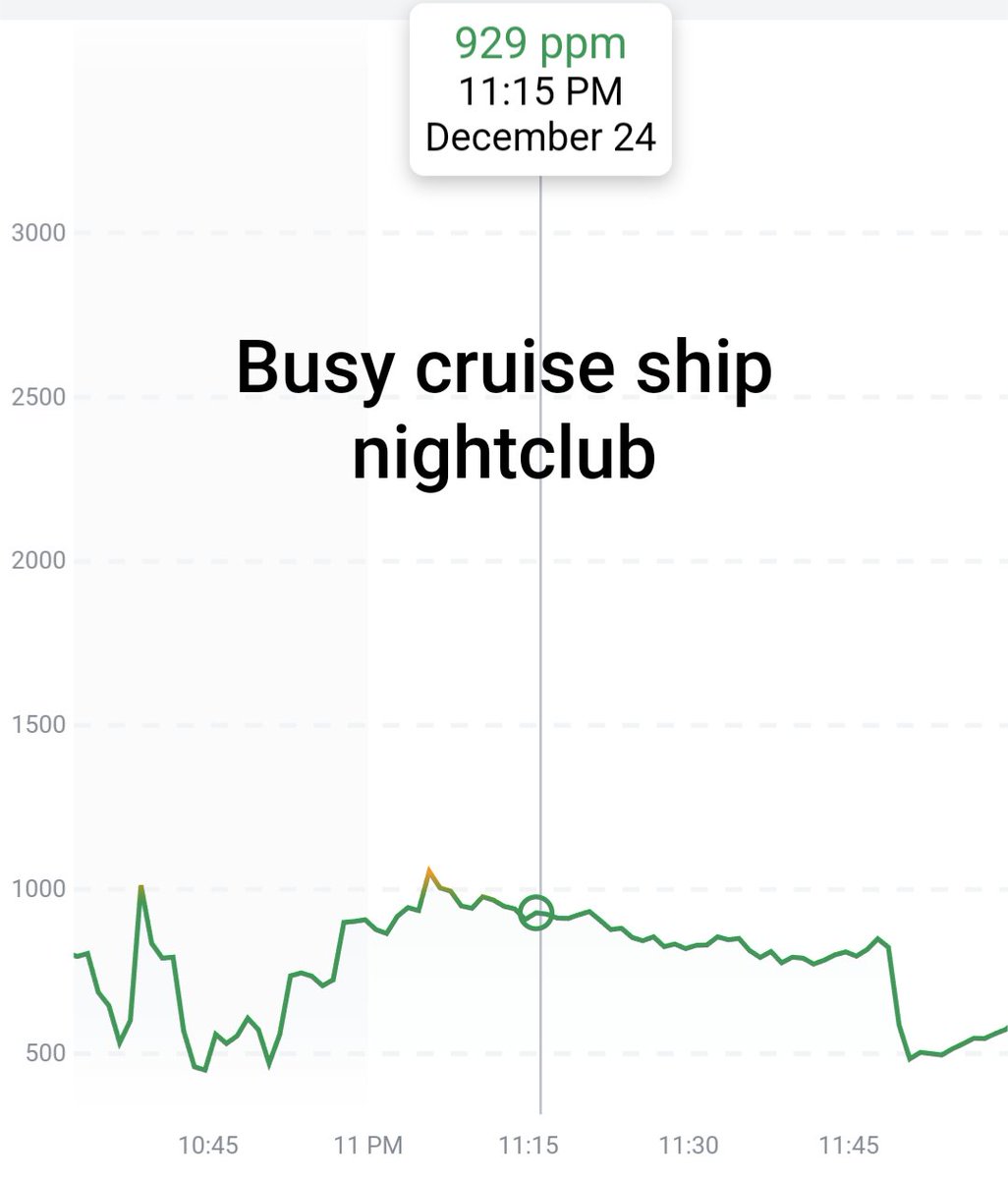Click the circular data point marker on the line
This screenshot has width=1008, height=1179.
[x=536, y=914]
